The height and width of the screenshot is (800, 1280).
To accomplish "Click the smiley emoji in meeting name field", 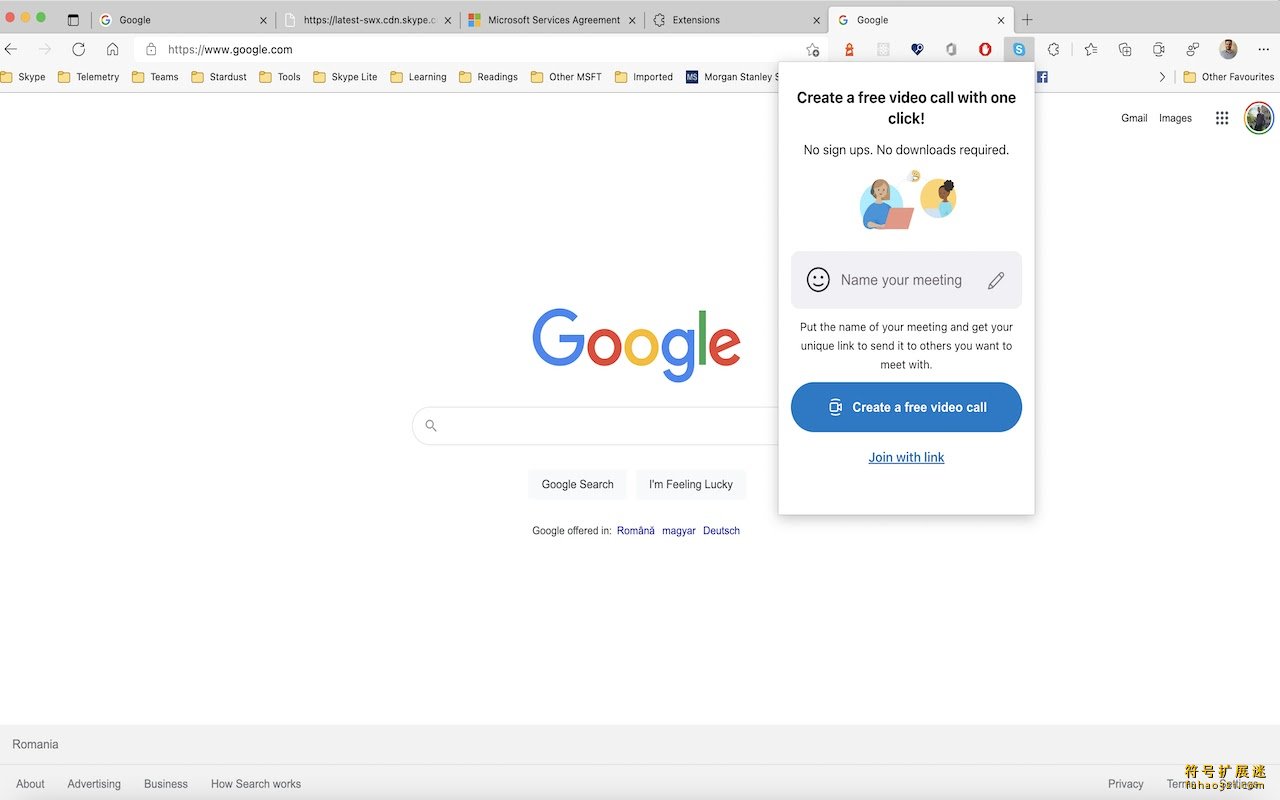I will [x=818, y=280].
